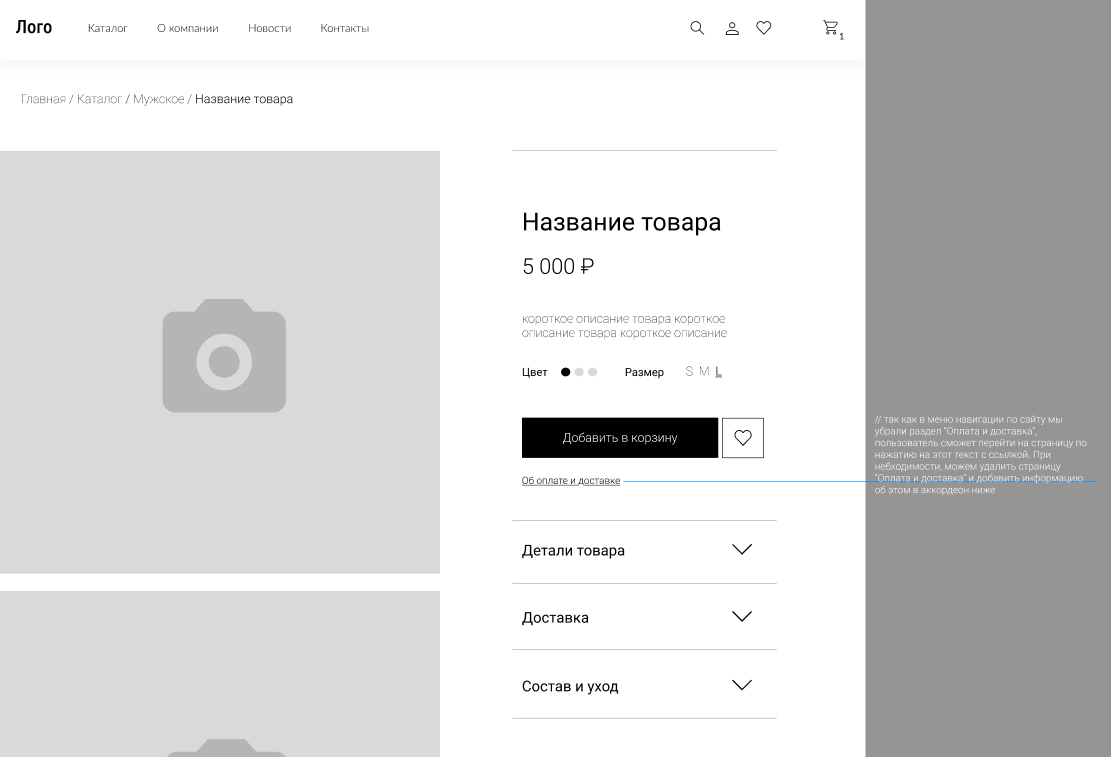Select size M option
This screenshot has height=757, width=1111.
[x=704, y=371]
